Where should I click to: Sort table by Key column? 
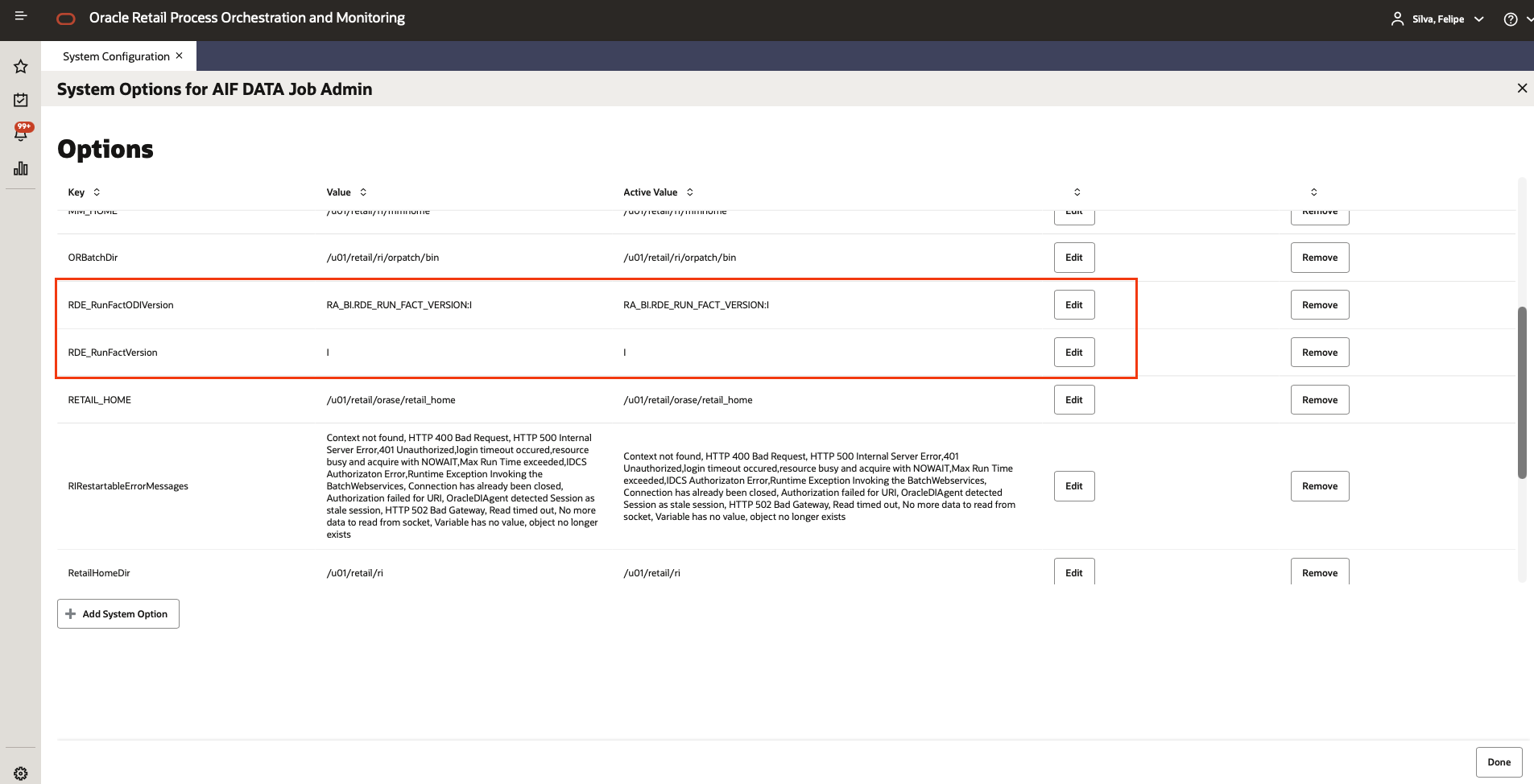pos(97,192)
